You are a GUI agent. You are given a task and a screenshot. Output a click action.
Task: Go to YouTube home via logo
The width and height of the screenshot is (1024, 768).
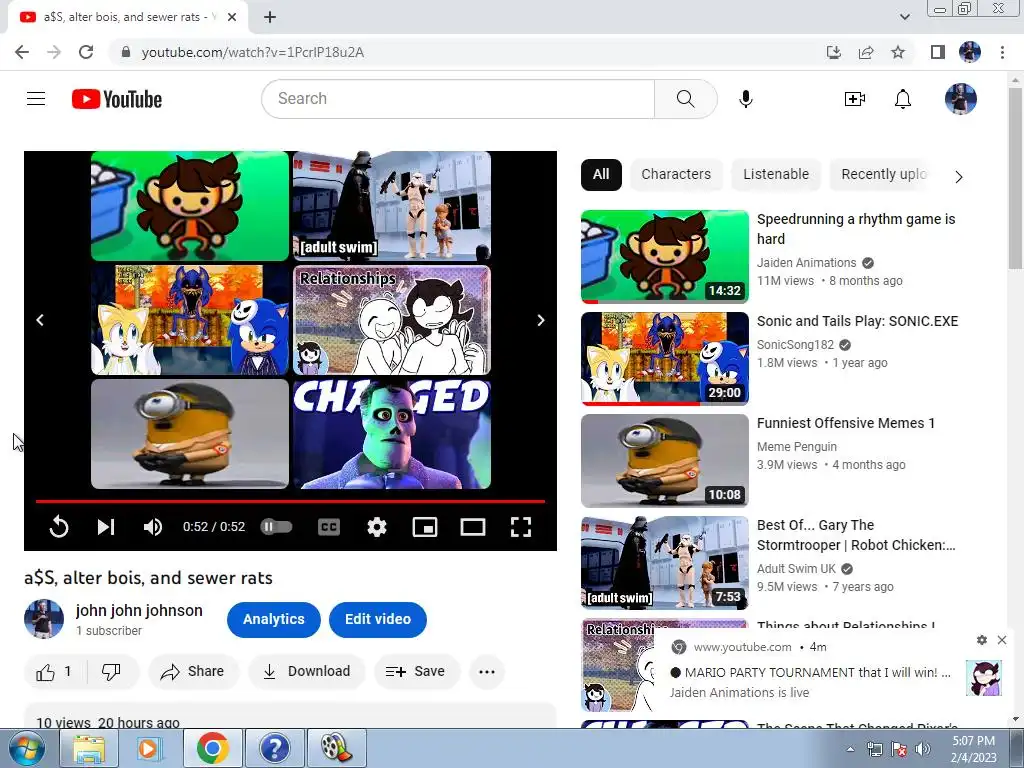point(117,99)
